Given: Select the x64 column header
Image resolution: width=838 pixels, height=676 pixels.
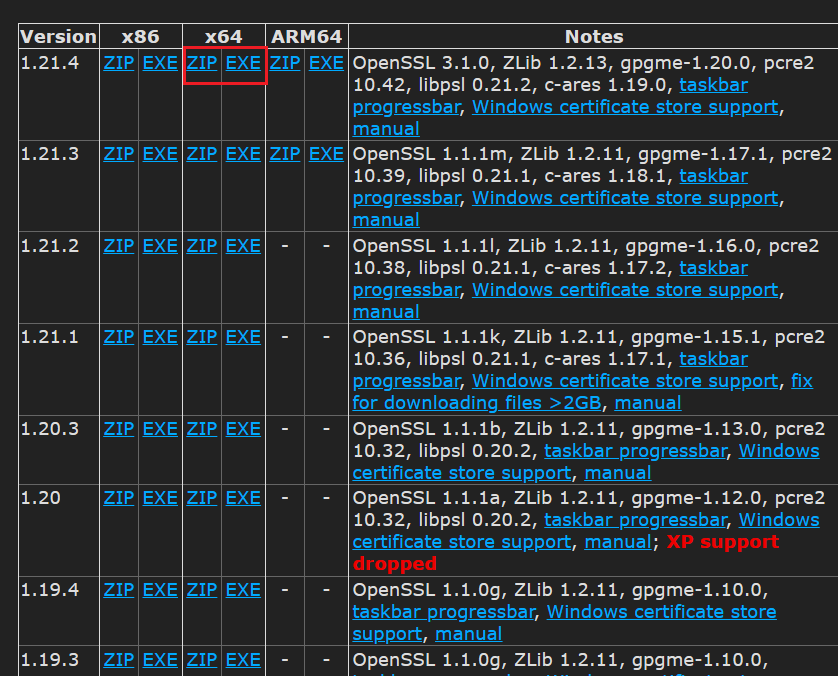Looking at the screenshot, I should [x=223, y=36].
